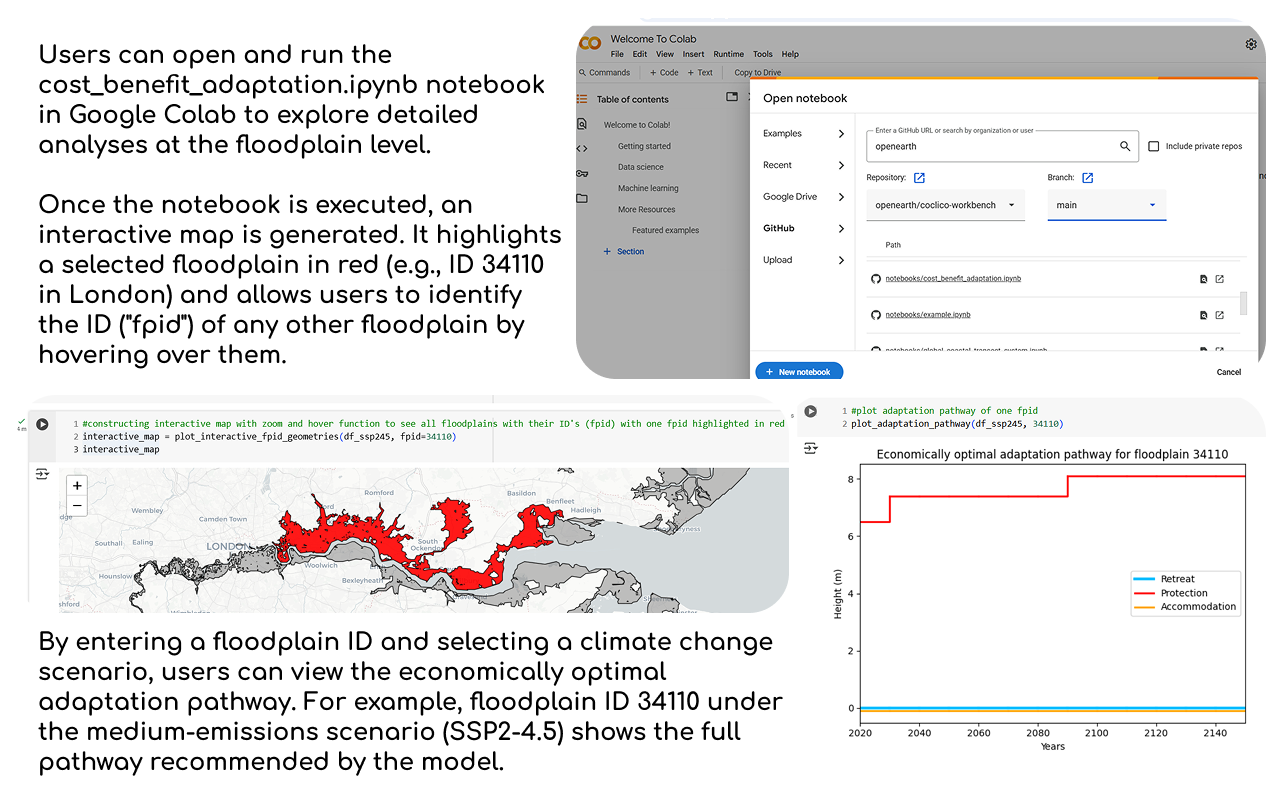
Task: Click the New notebook button
Action: pyautogui.click(x=799, y=372)
